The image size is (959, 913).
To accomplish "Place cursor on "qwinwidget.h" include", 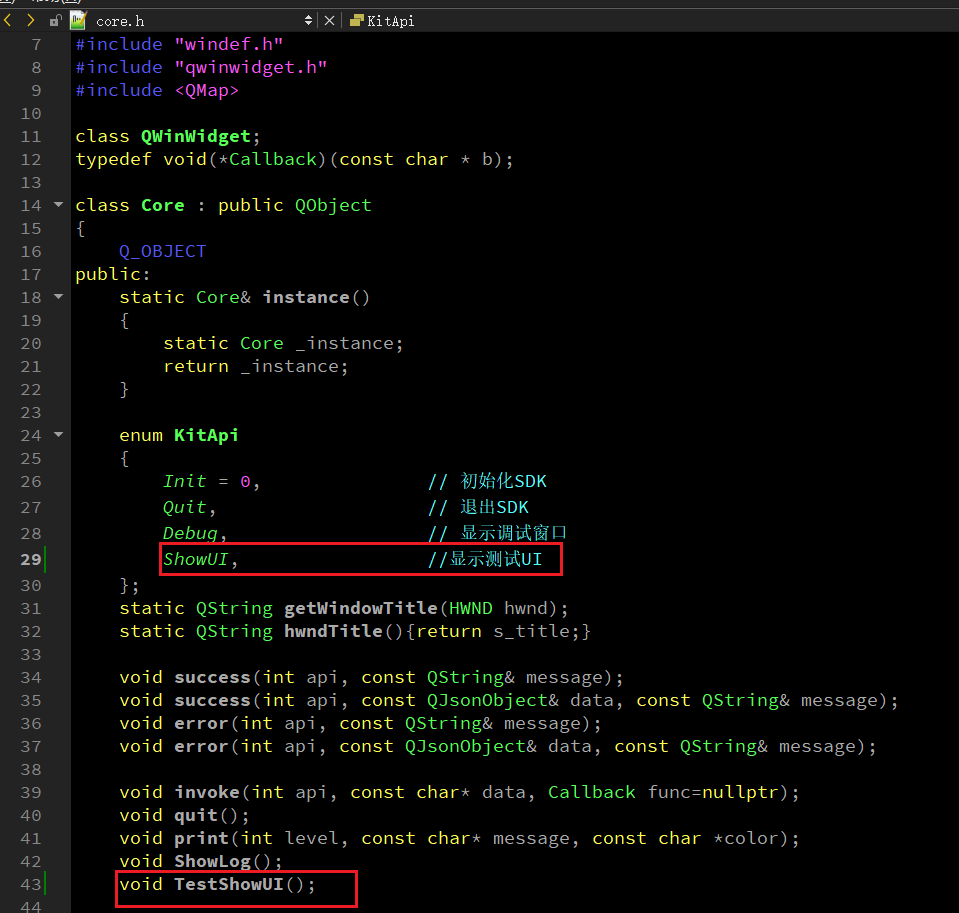I will [x=251, y=67].
